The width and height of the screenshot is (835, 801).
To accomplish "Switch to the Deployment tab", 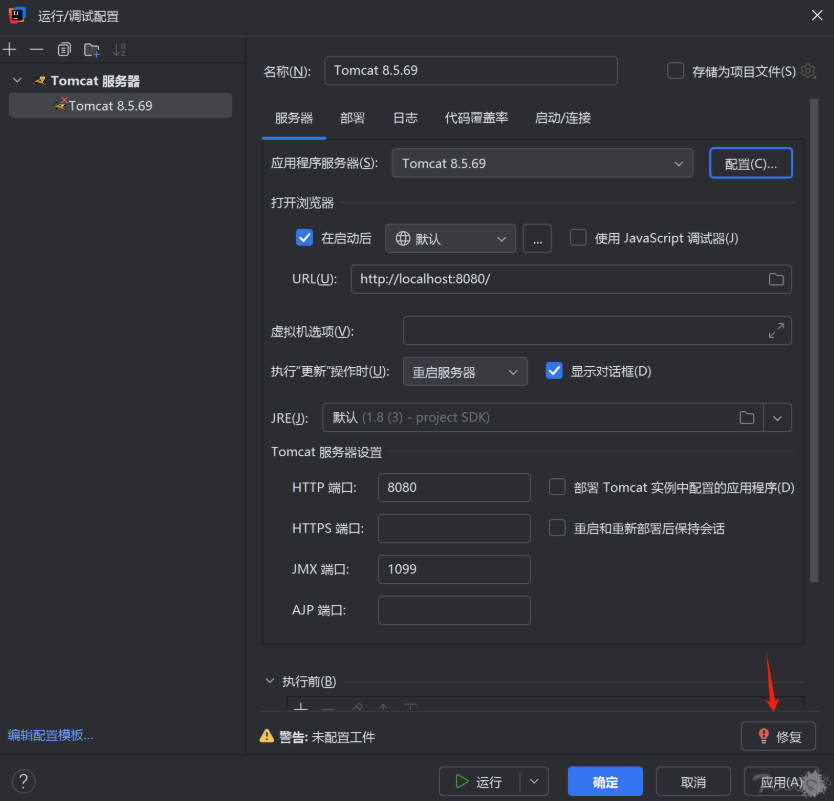I will tap(353, 118).
